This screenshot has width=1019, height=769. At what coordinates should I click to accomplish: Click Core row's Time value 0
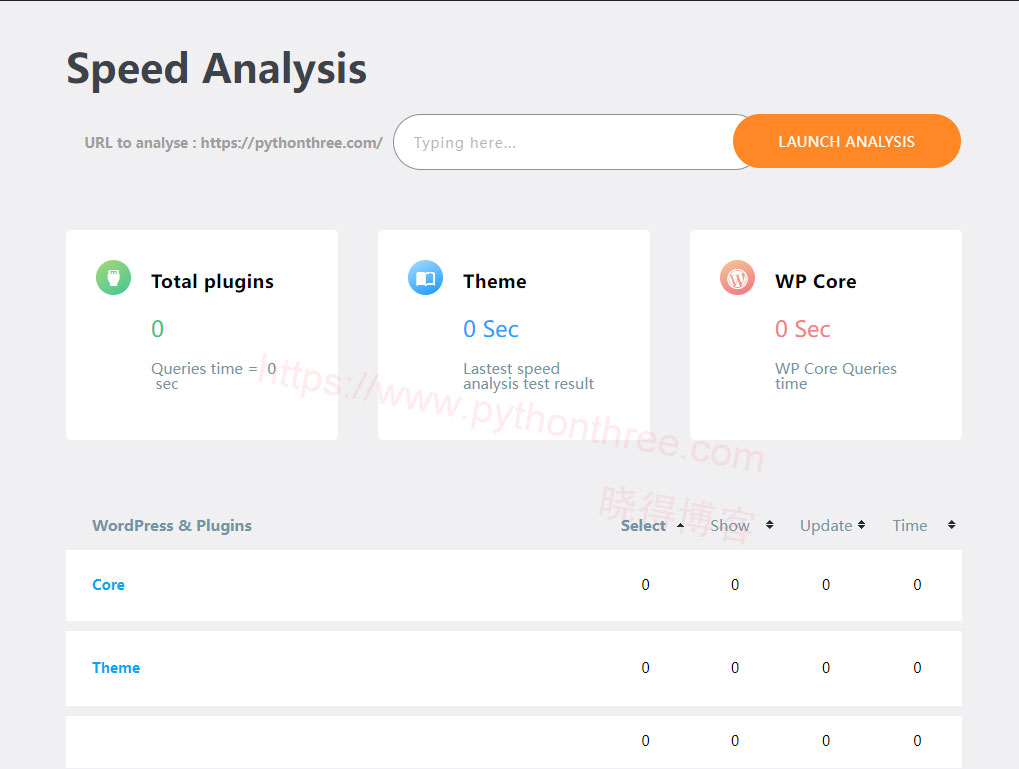click(917, 584)
